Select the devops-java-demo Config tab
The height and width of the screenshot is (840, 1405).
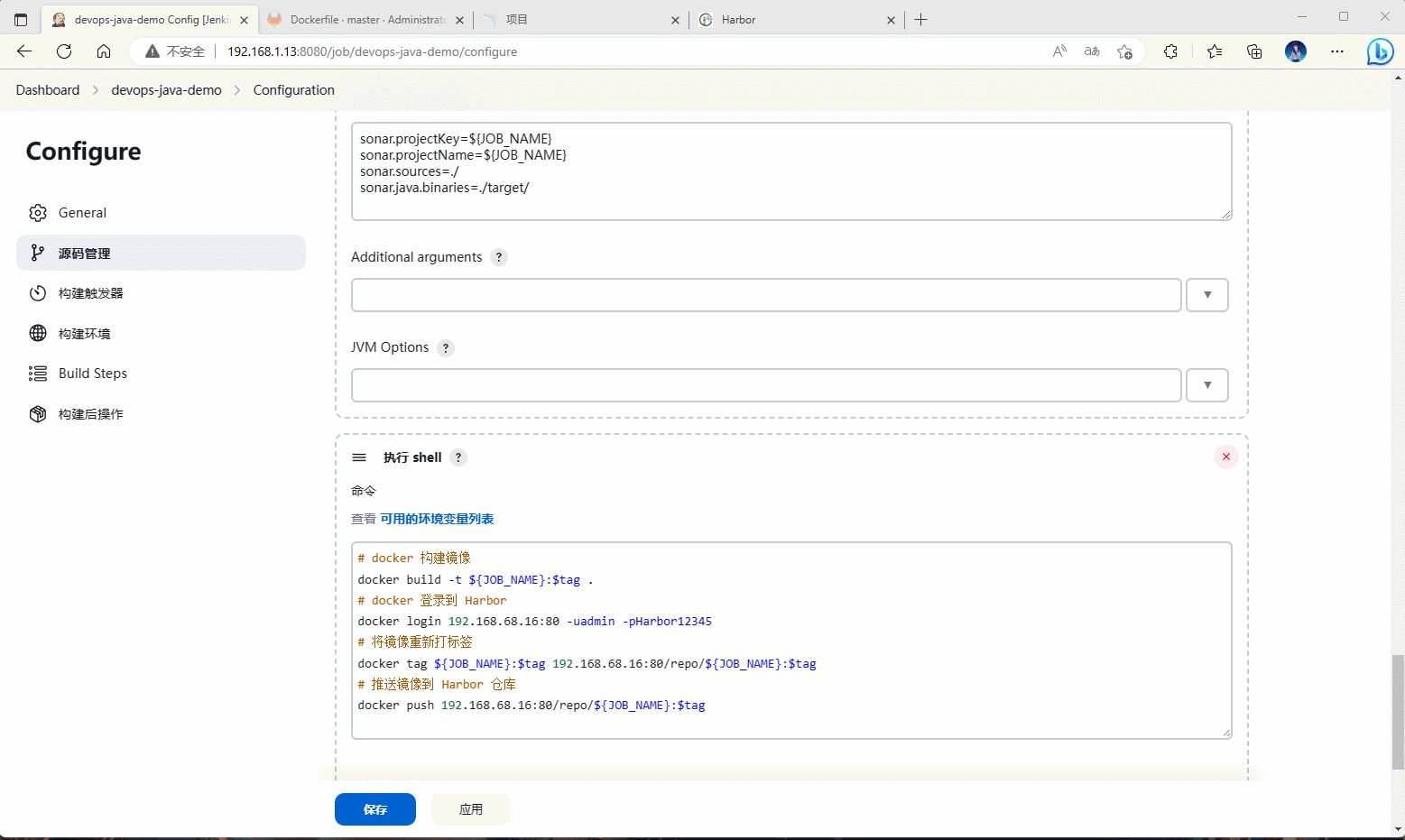150,20
